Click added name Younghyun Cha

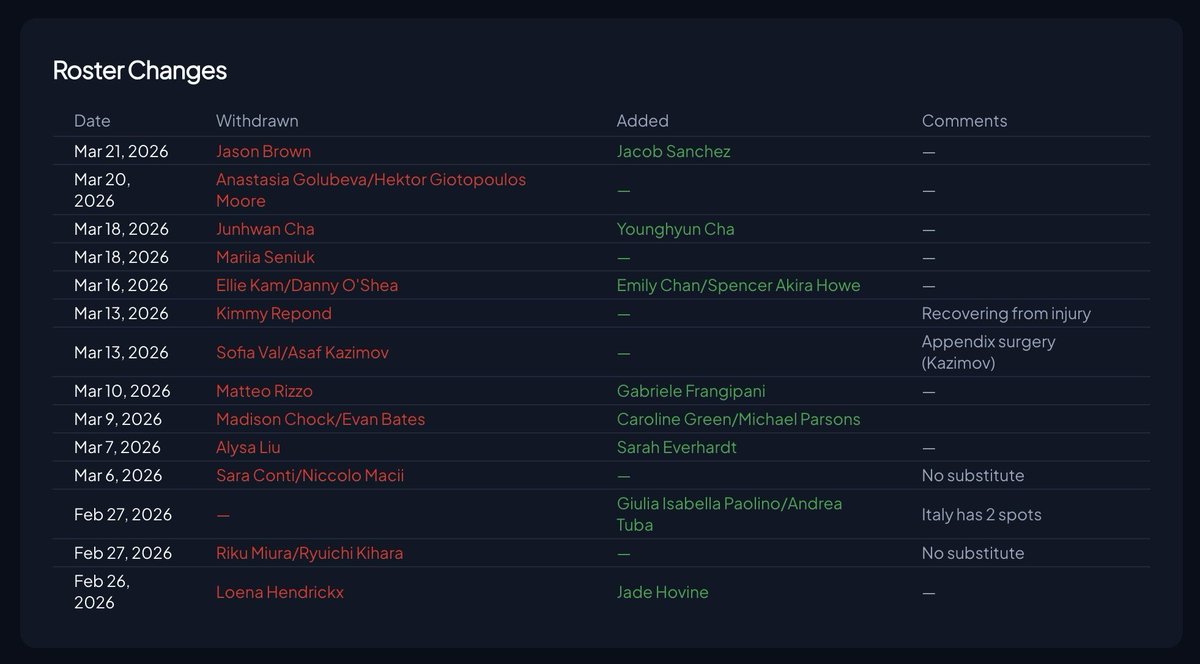coord(675,229)
